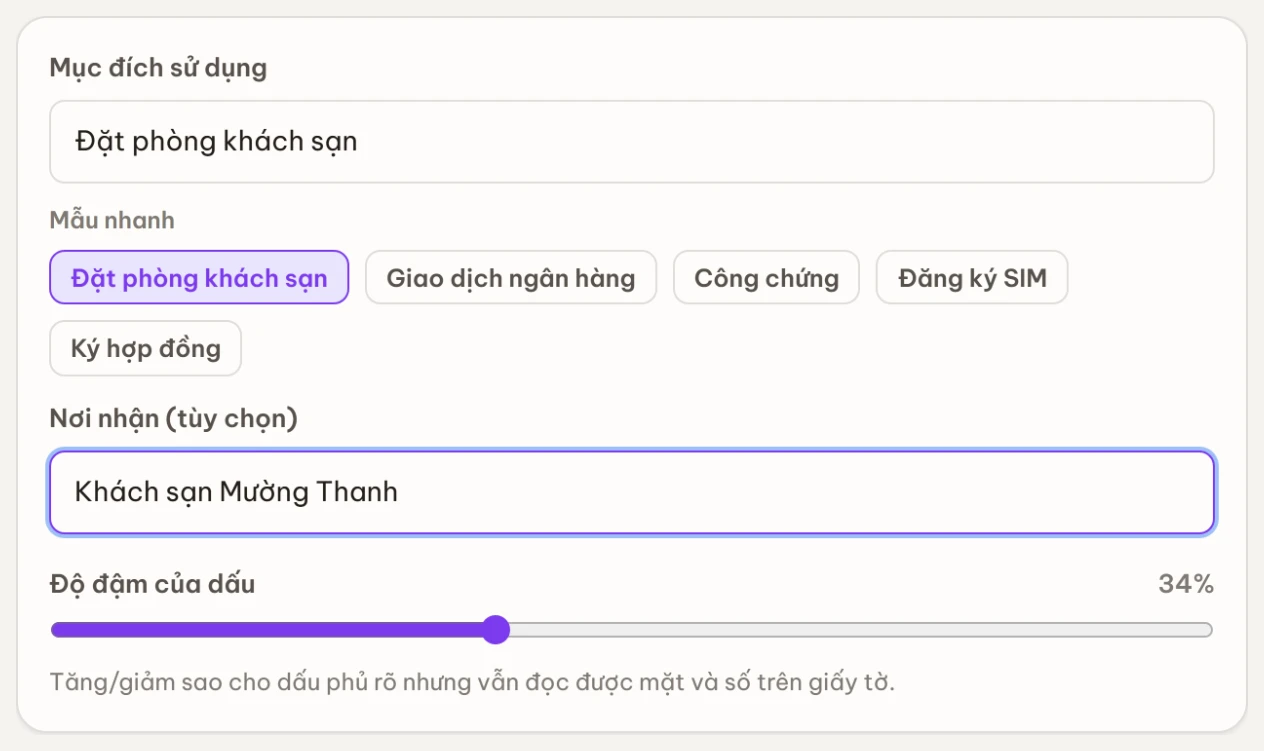Pick the Công chứng template chip
Screen dimensions: 1264x751
[x=766, y=277]
